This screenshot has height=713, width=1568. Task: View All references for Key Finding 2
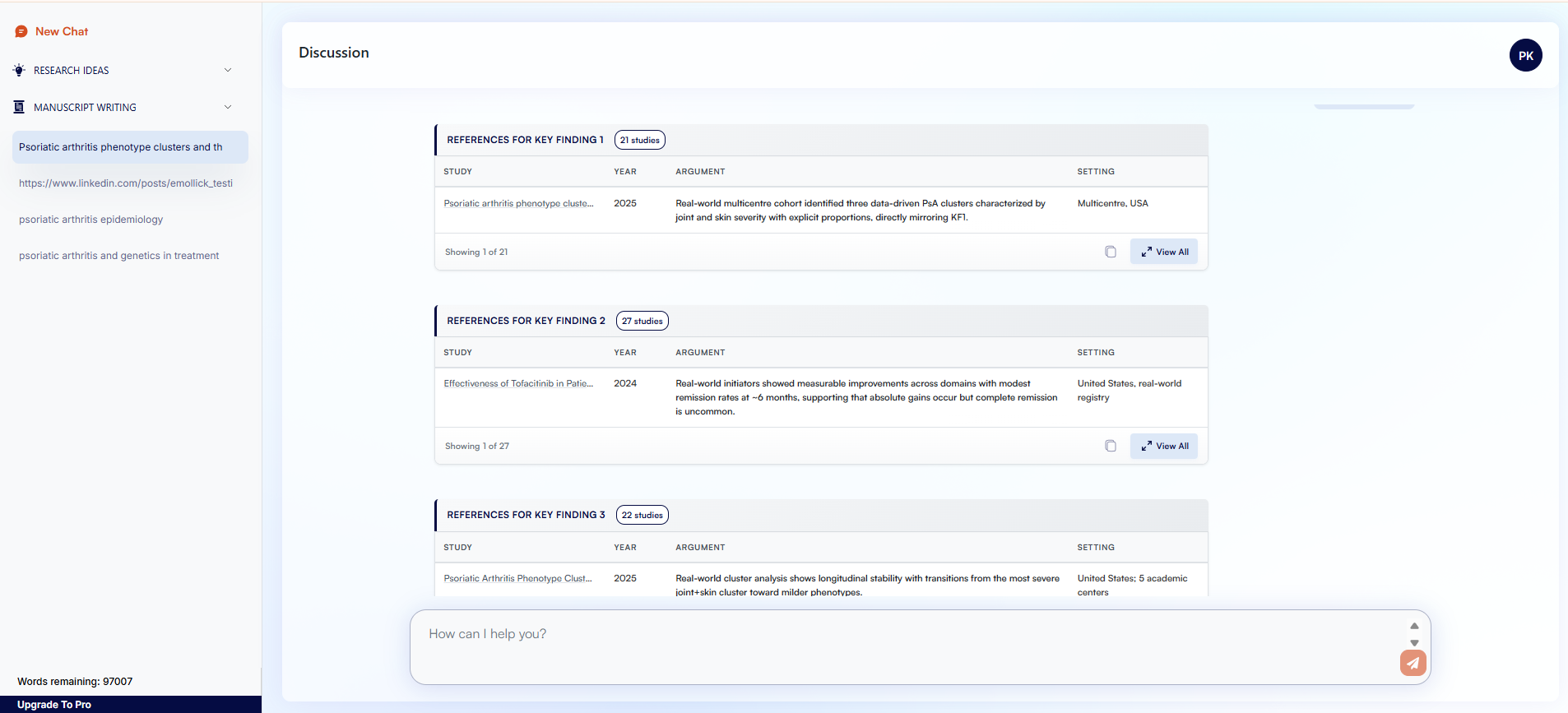1164,446
